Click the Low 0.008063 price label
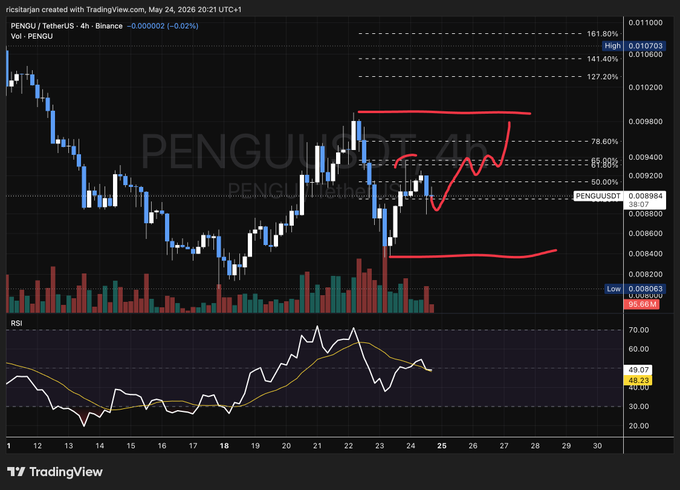The image size is (680, 490). coord(634,289)
